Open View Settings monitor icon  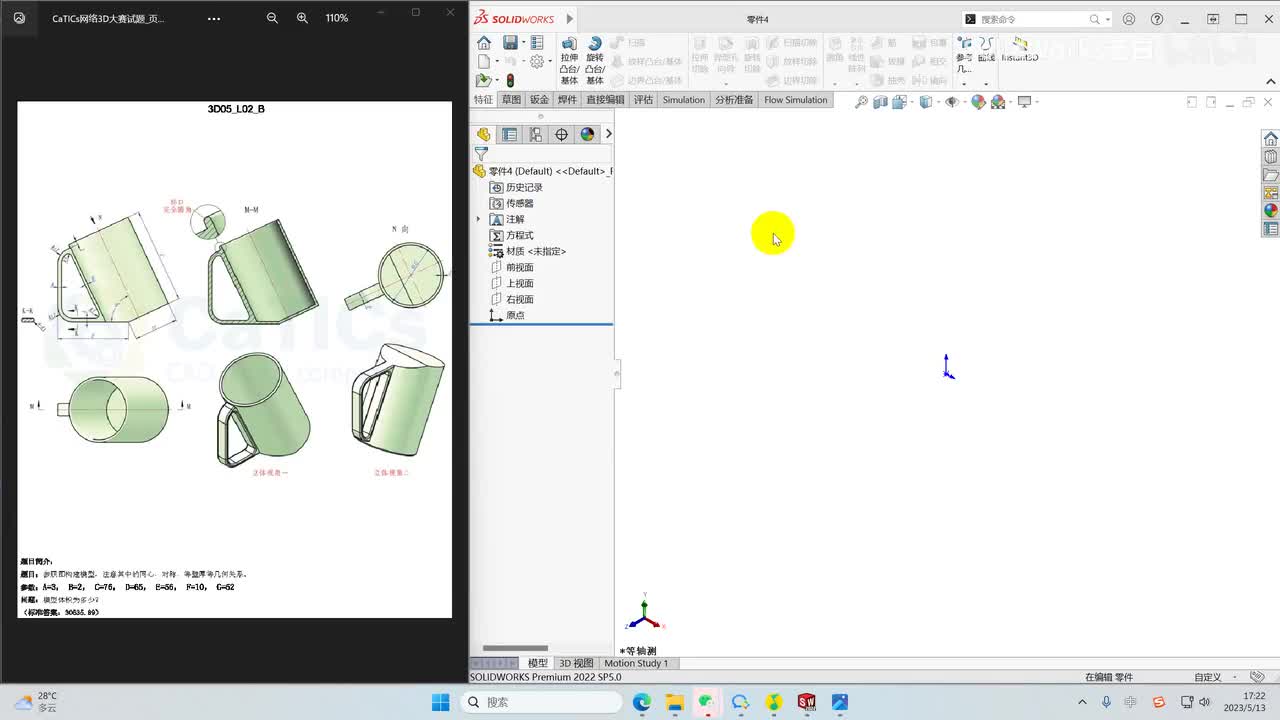click(1024, 102)
